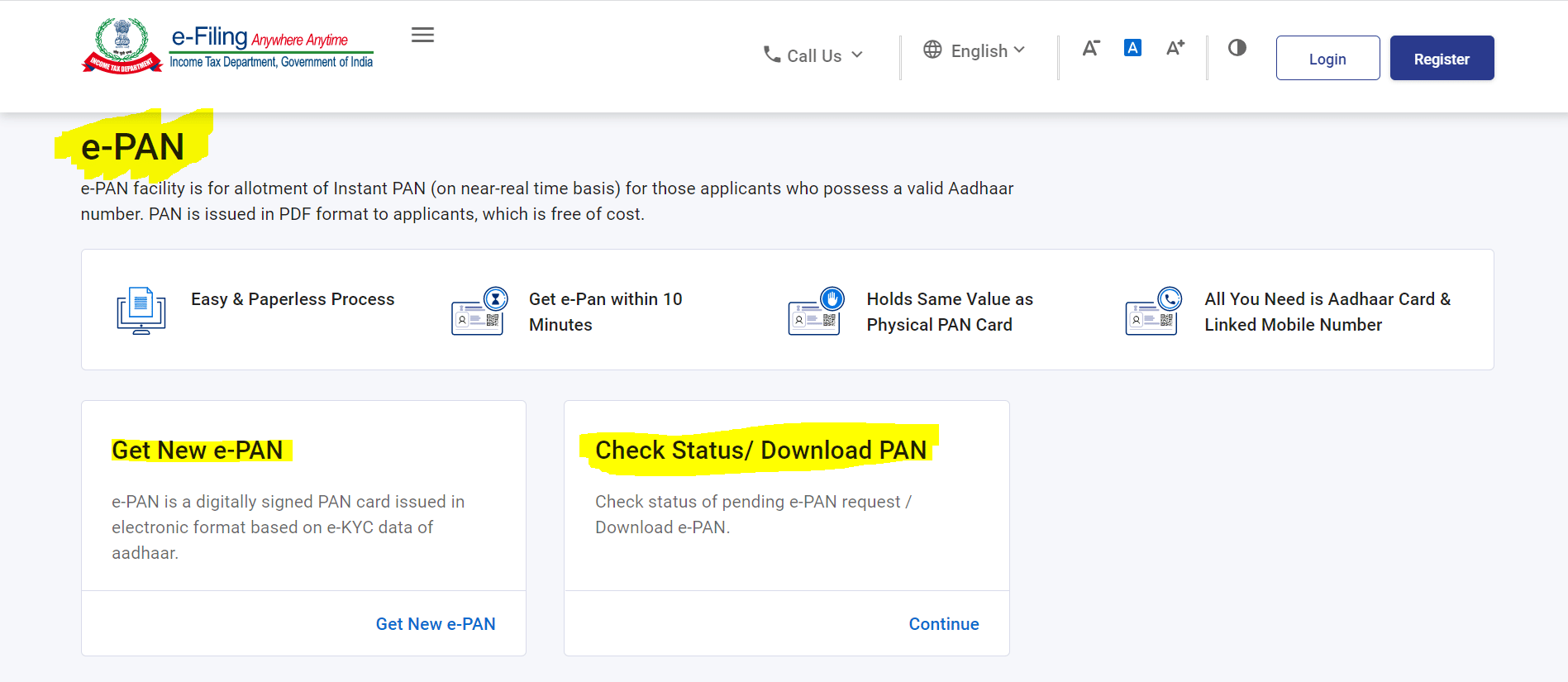Reset to default font size A icon
Viewport: 1568px width, 682px height.
tap(1132, 48)
